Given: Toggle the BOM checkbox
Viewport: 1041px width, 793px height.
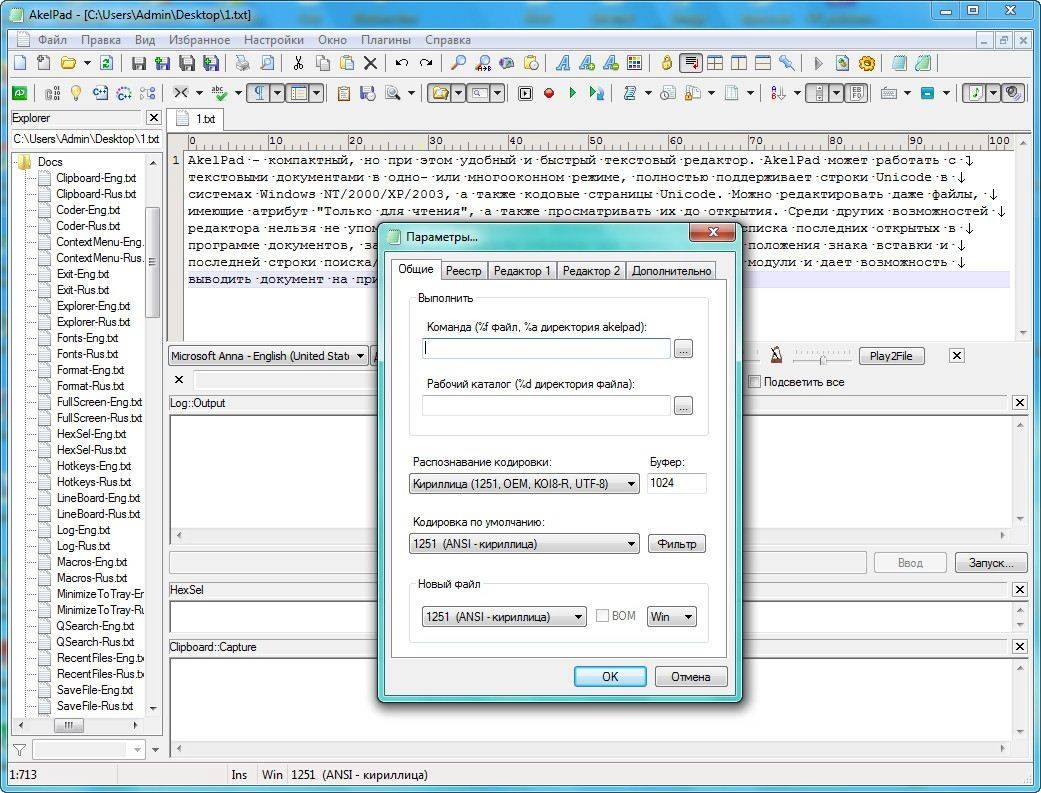Looking at the screenshot, I should click(602, 616).
